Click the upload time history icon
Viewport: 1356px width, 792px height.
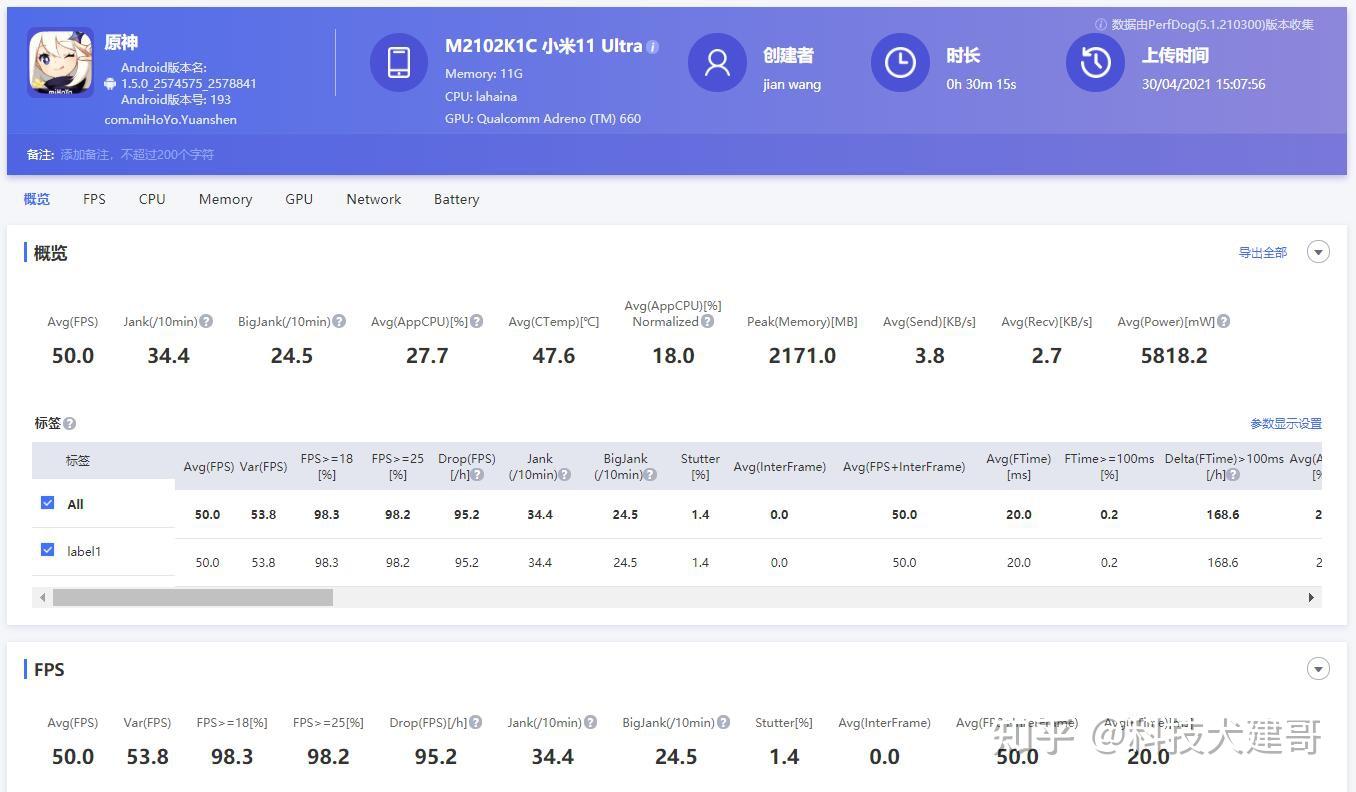(1095, 62)
